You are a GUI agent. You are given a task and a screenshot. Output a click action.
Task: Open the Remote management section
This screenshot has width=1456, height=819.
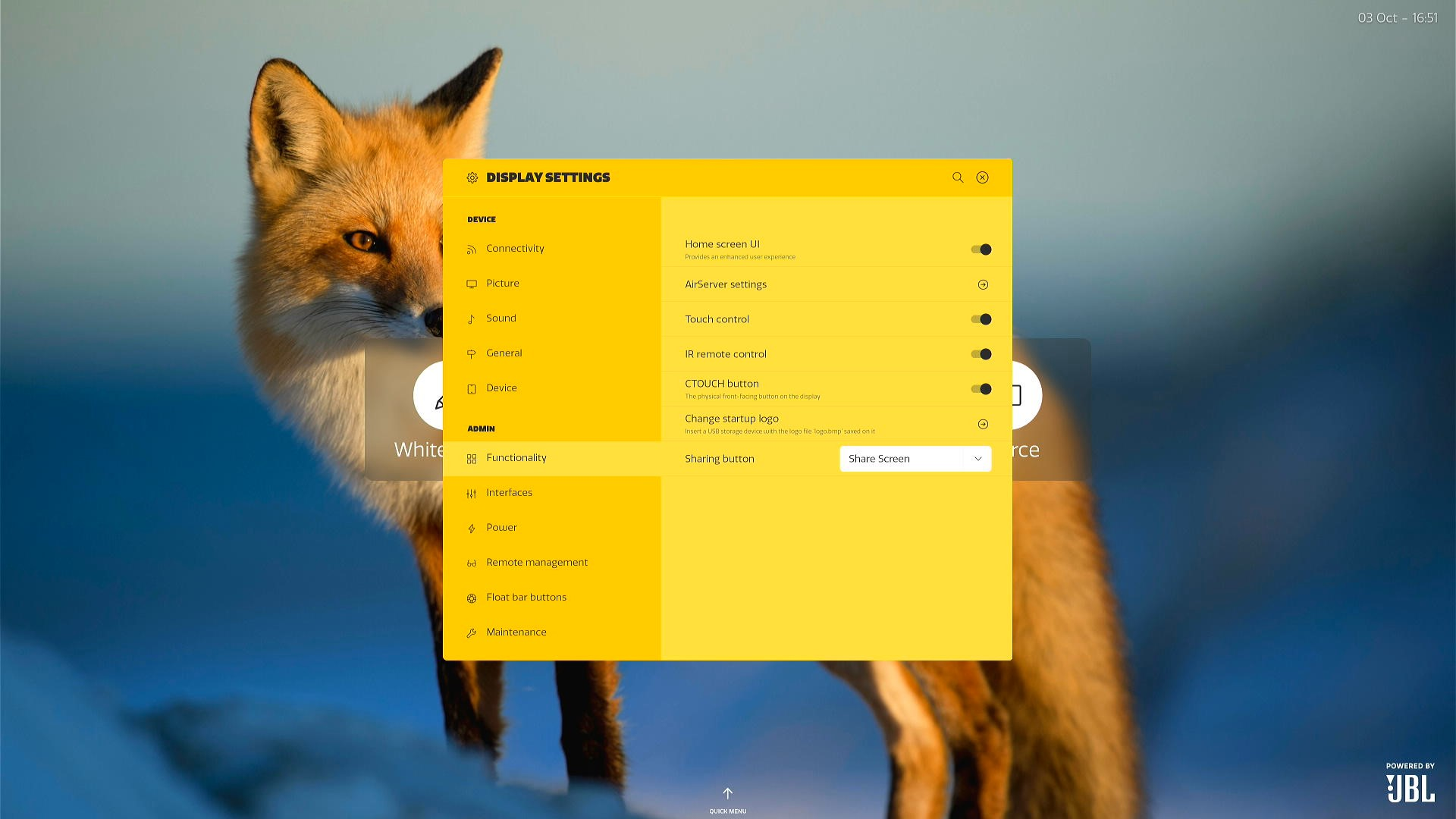click(x=537, y=563)
